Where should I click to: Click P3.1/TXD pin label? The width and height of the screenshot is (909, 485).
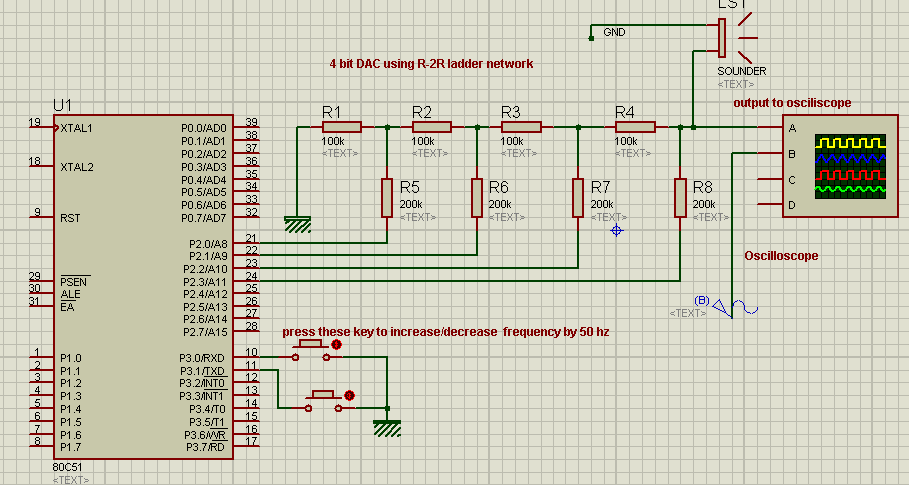point(202,371)
